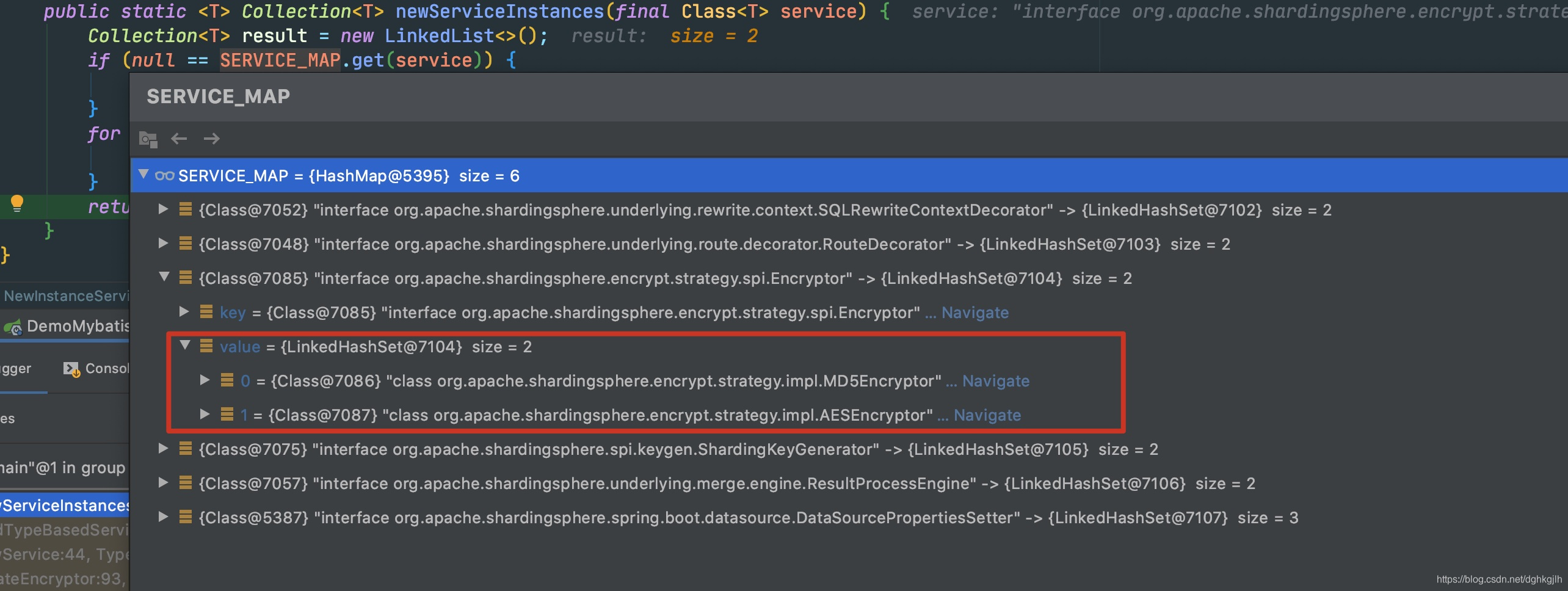1568x591 pixels.
Task: Click object icon of DataSourcePropertiesSetter entry
Action: (x=186, y=517)
